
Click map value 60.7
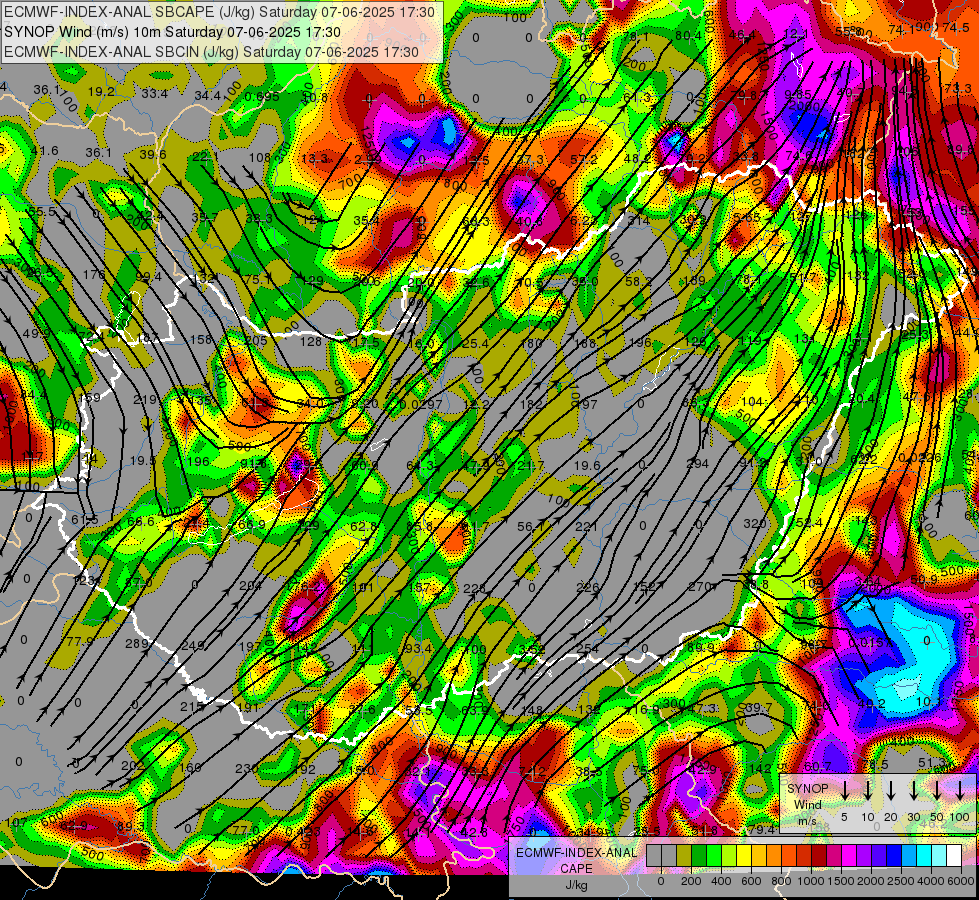click(818, 766)
